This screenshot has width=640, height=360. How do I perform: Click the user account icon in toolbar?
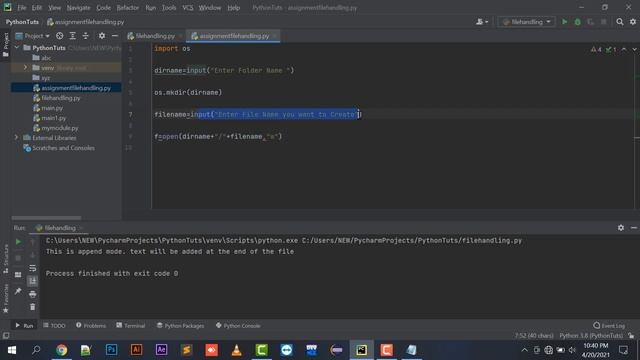(x=482, y=22)
